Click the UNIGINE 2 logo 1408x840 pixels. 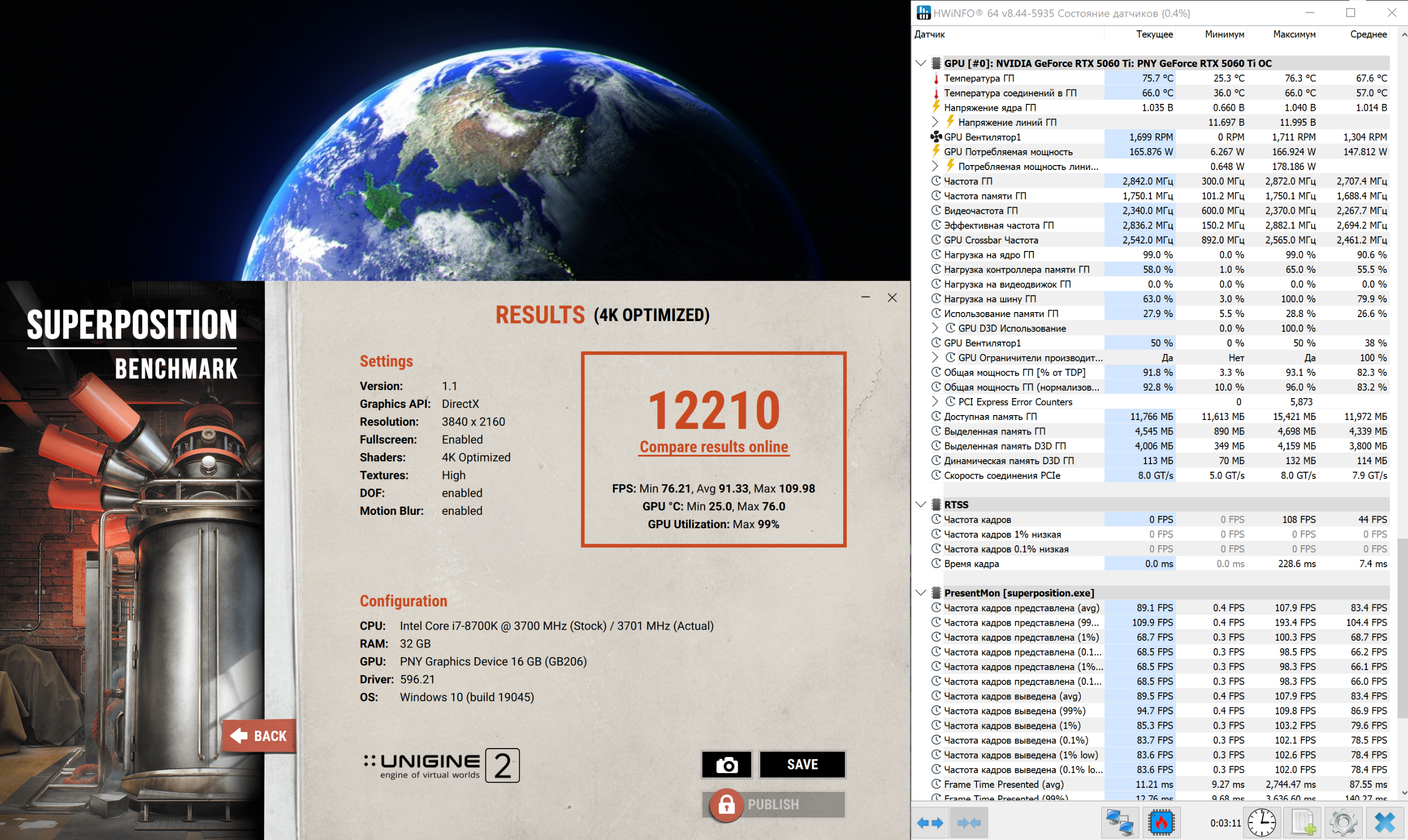[441, 766]
